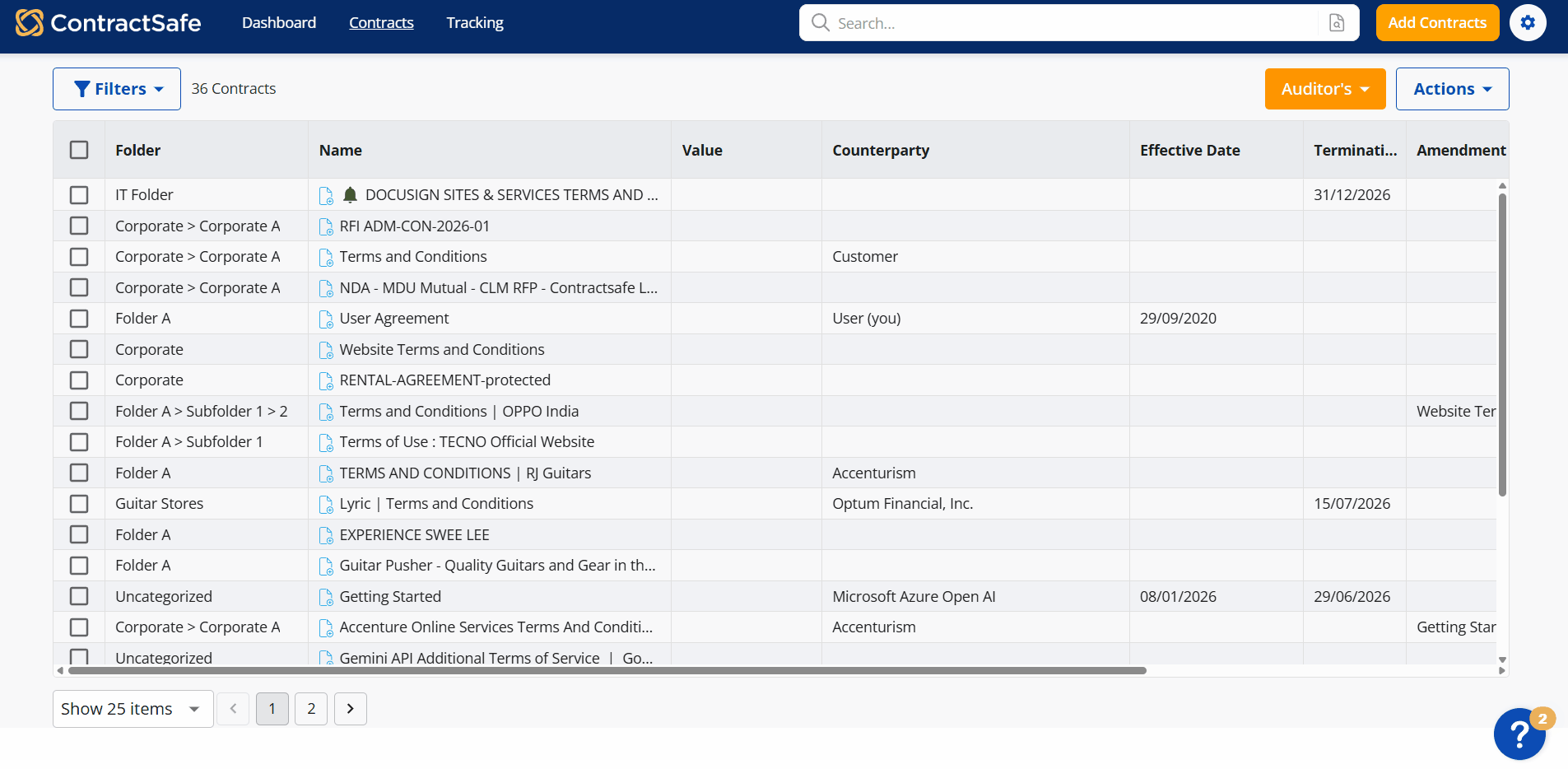The image size is (1568, 769).
Task: Open the Terms and Conditions | OPPO India contract
Action: (x=459, y=412)
